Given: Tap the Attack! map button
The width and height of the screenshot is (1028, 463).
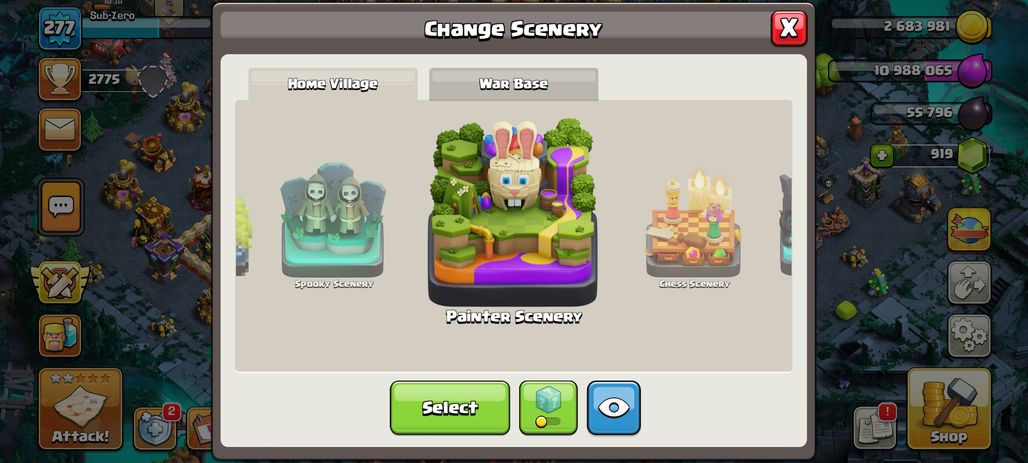Looking at the screenshot, I should (80, 409).
